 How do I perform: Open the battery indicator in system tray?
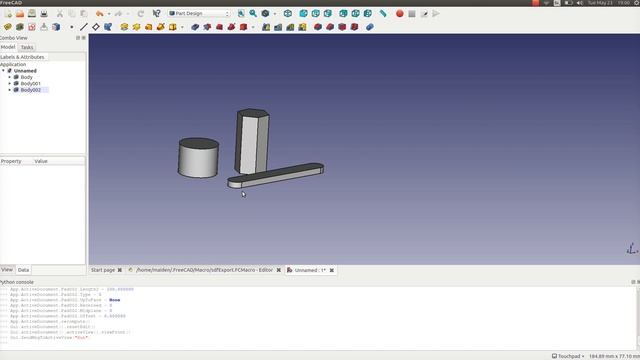(x=569, y=3)
